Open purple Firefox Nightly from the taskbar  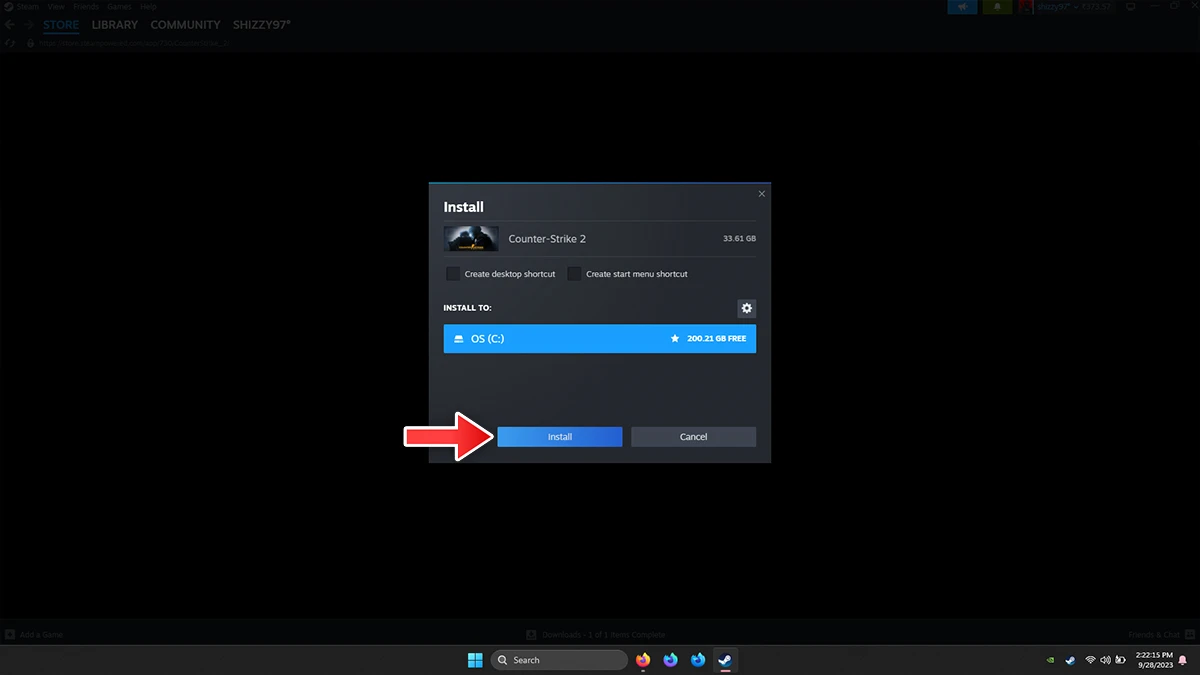coord(671,660)
